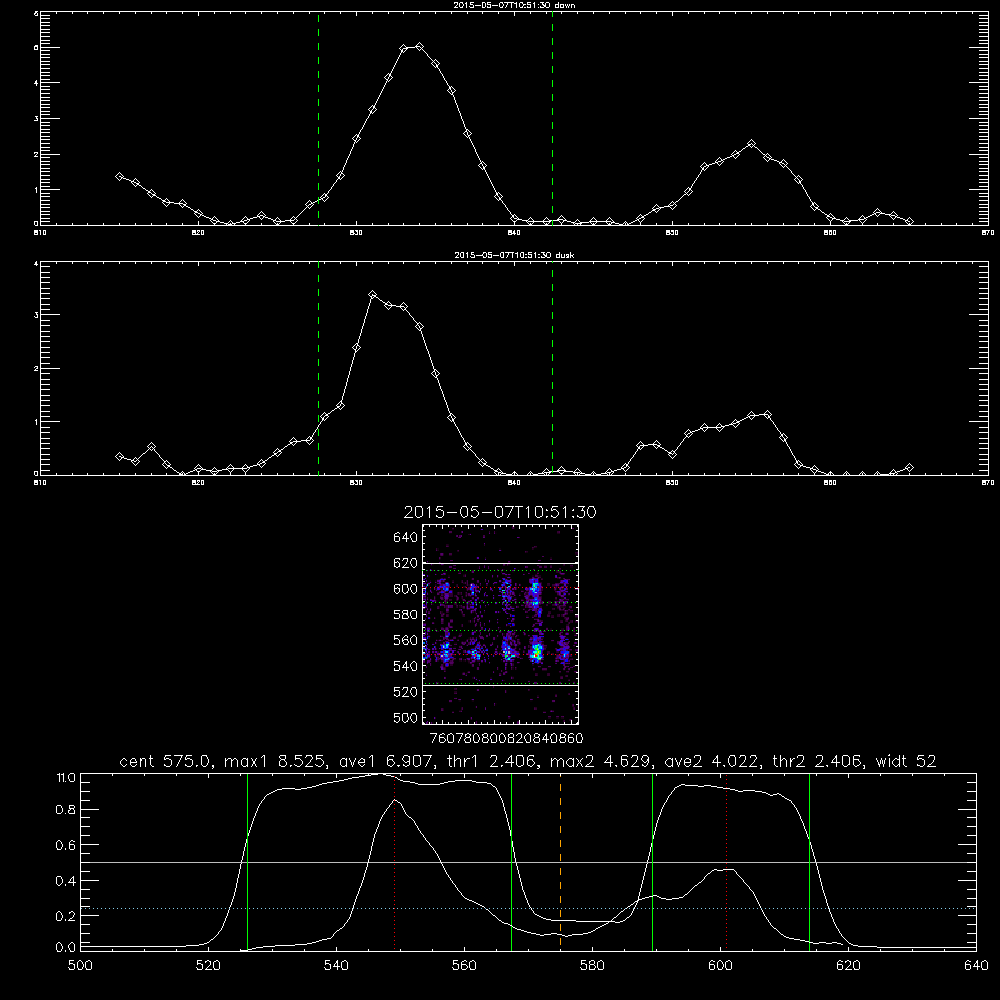
Task: Click the green vertical line near 567 in the bottom plot
Action: click(x=511, y=861)
